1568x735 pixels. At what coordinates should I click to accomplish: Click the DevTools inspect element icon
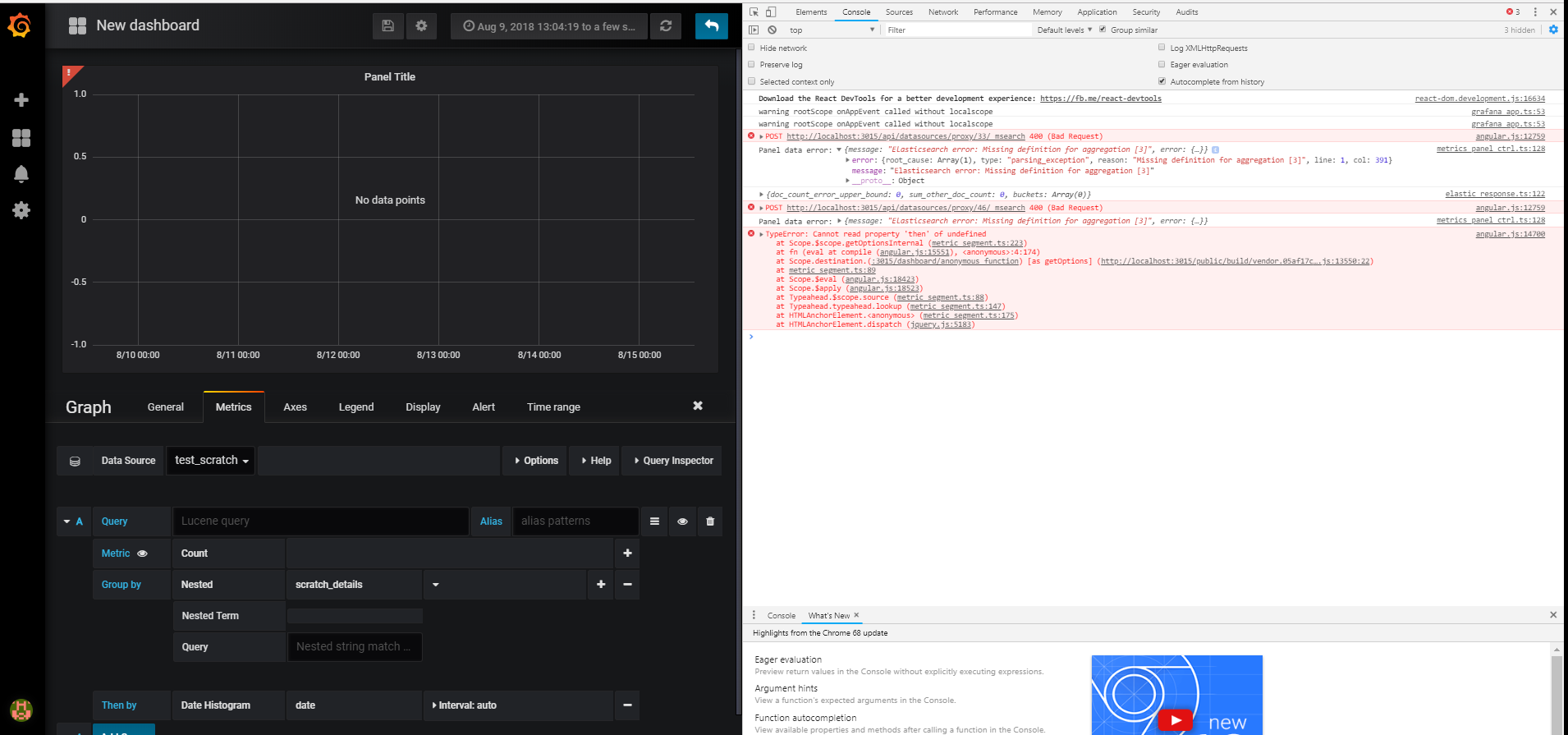coord(754,11)
